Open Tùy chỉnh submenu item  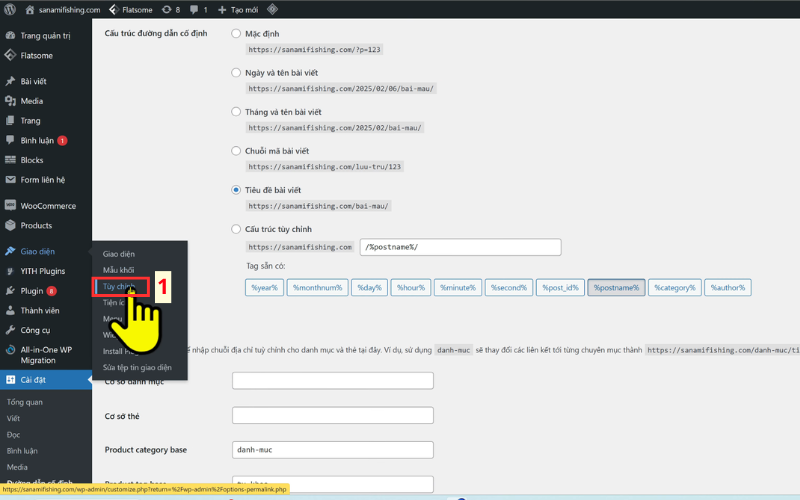click(119, 286)
